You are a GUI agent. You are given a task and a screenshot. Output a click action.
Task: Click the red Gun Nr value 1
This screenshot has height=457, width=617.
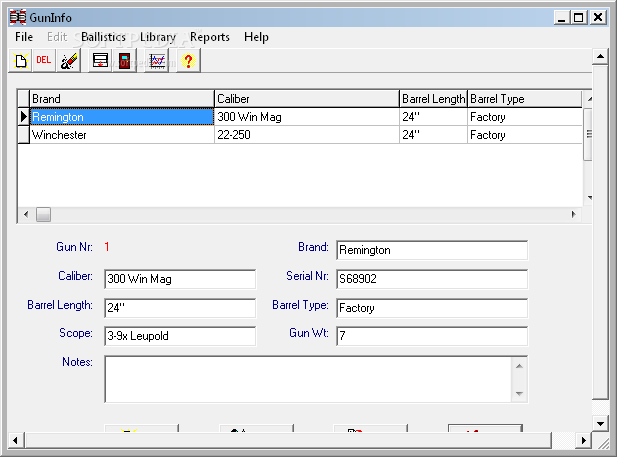point(107,247)
